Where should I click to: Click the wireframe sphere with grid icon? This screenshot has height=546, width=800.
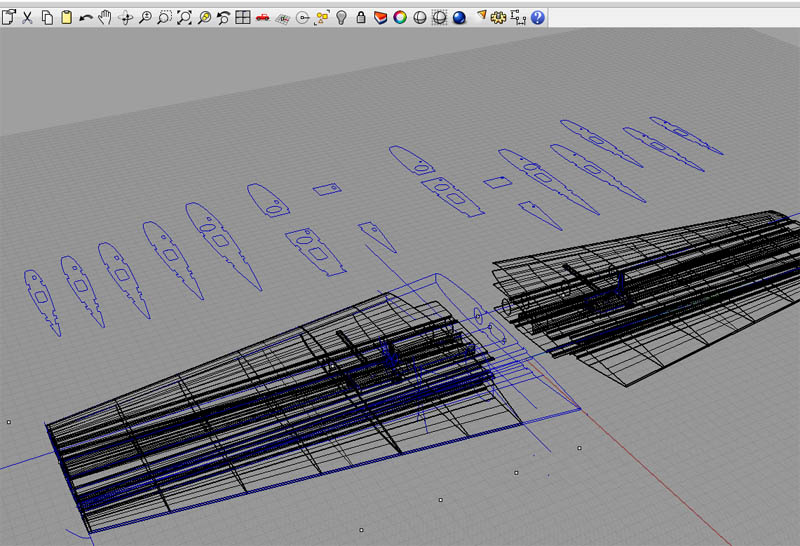point(439,18)
